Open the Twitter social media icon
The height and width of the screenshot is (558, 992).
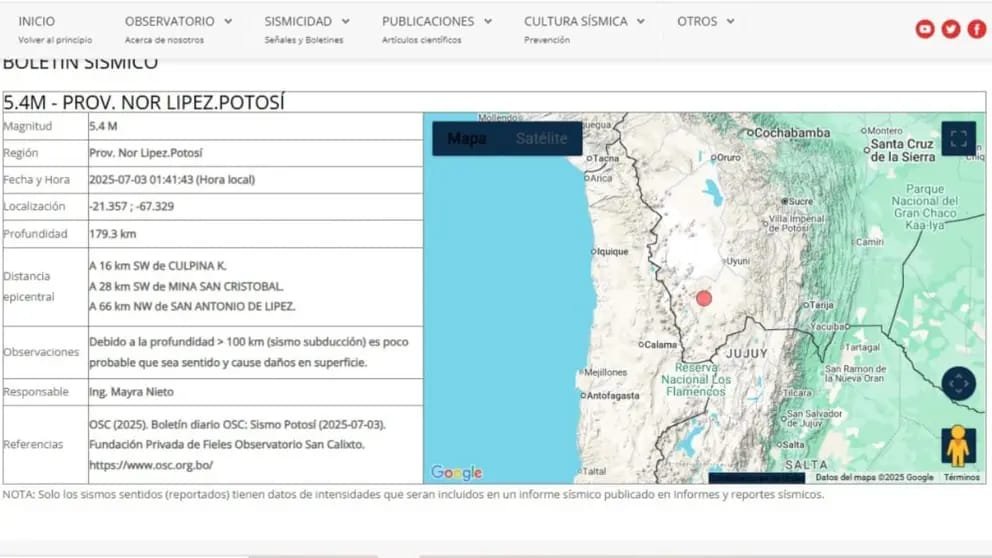pos(950,29)
